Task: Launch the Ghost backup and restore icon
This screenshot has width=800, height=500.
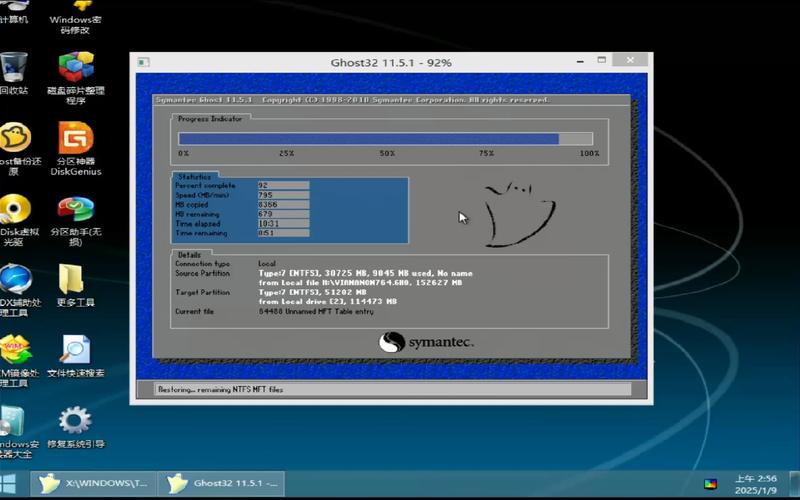Action: coord(15,148)
